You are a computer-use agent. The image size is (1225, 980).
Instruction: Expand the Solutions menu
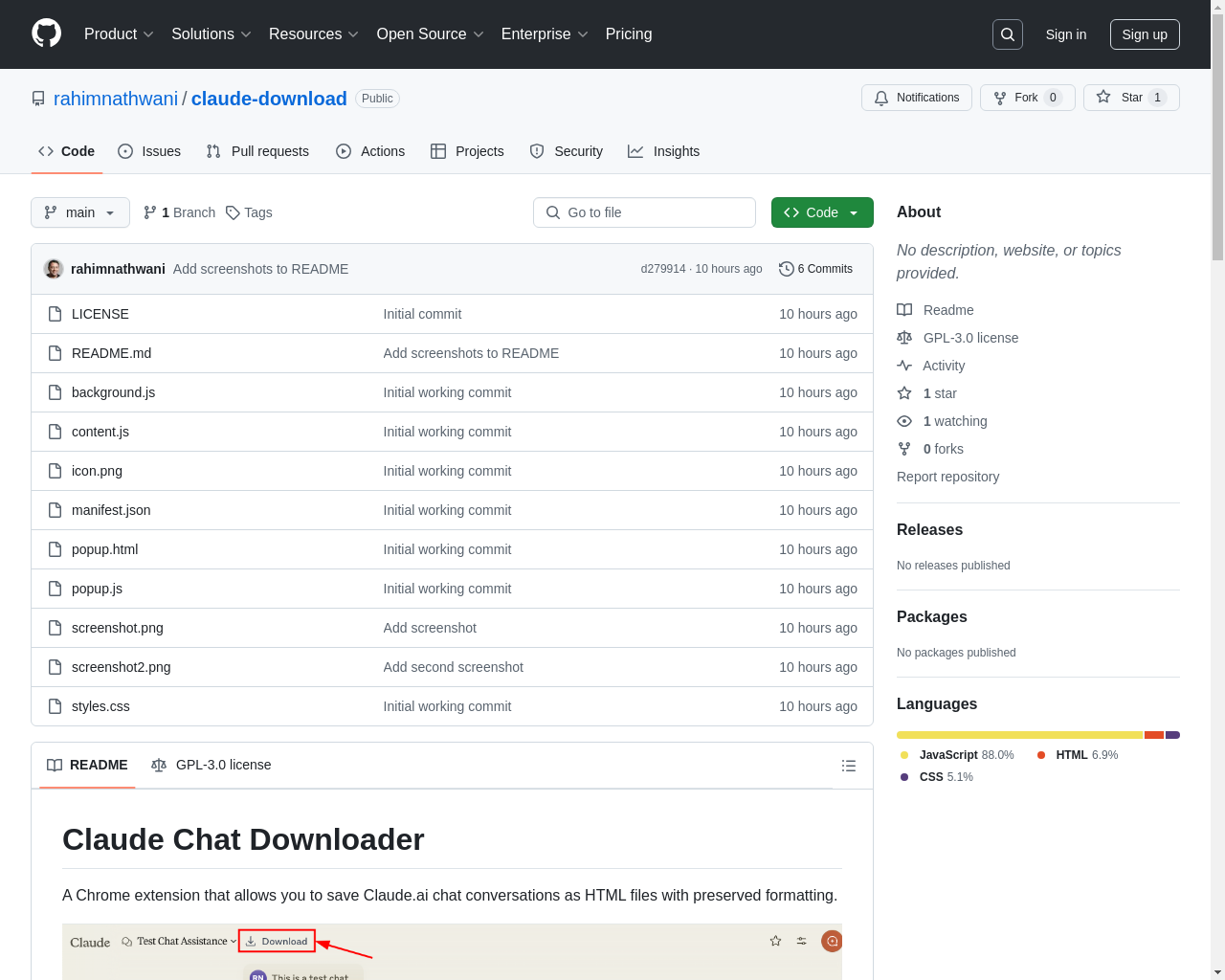tap(212, 34)
